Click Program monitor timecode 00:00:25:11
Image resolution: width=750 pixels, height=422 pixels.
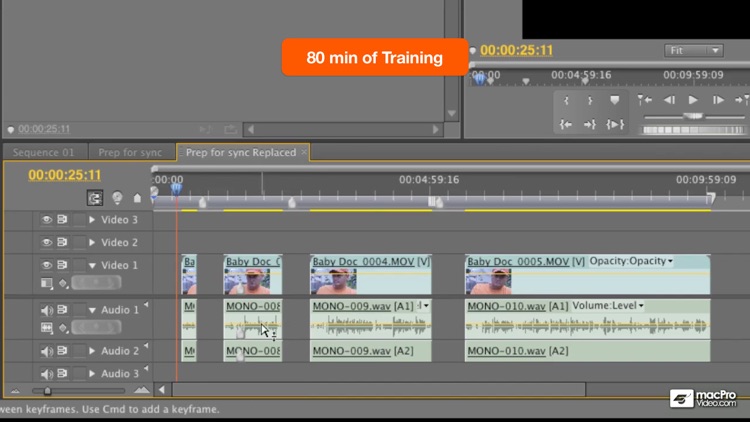pos(517,50)
